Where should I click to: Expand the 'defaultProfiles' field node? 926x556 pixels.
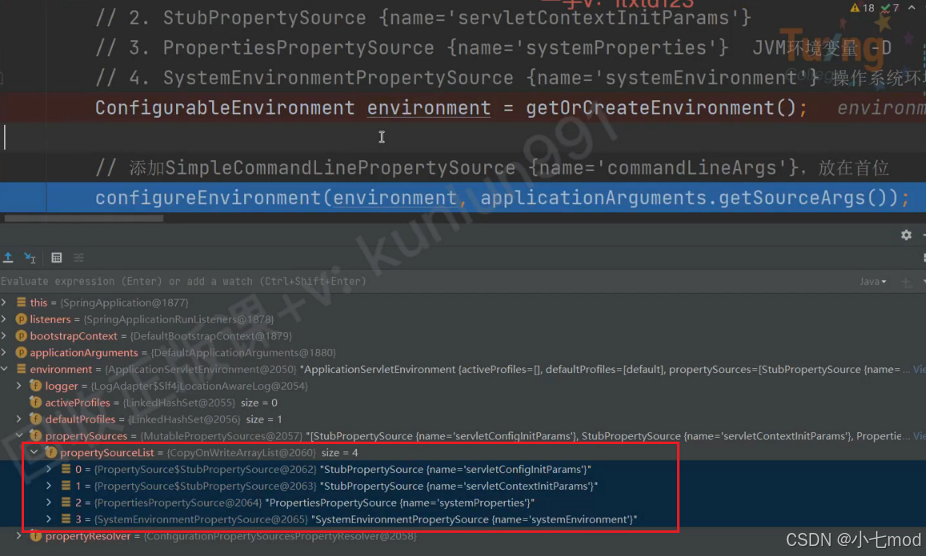coord(19,419)
